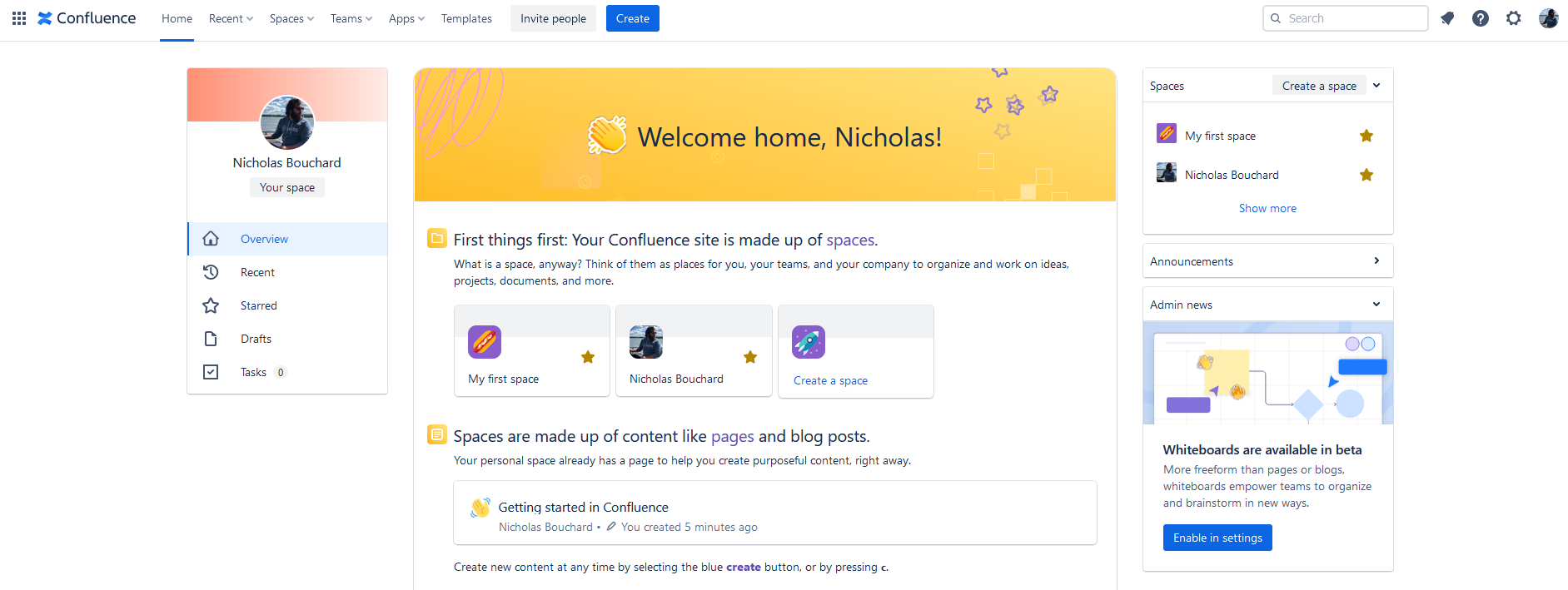The image size is (1568, 590).
Task: Open the Recent dropdown menu
Action: click(231, 18)
